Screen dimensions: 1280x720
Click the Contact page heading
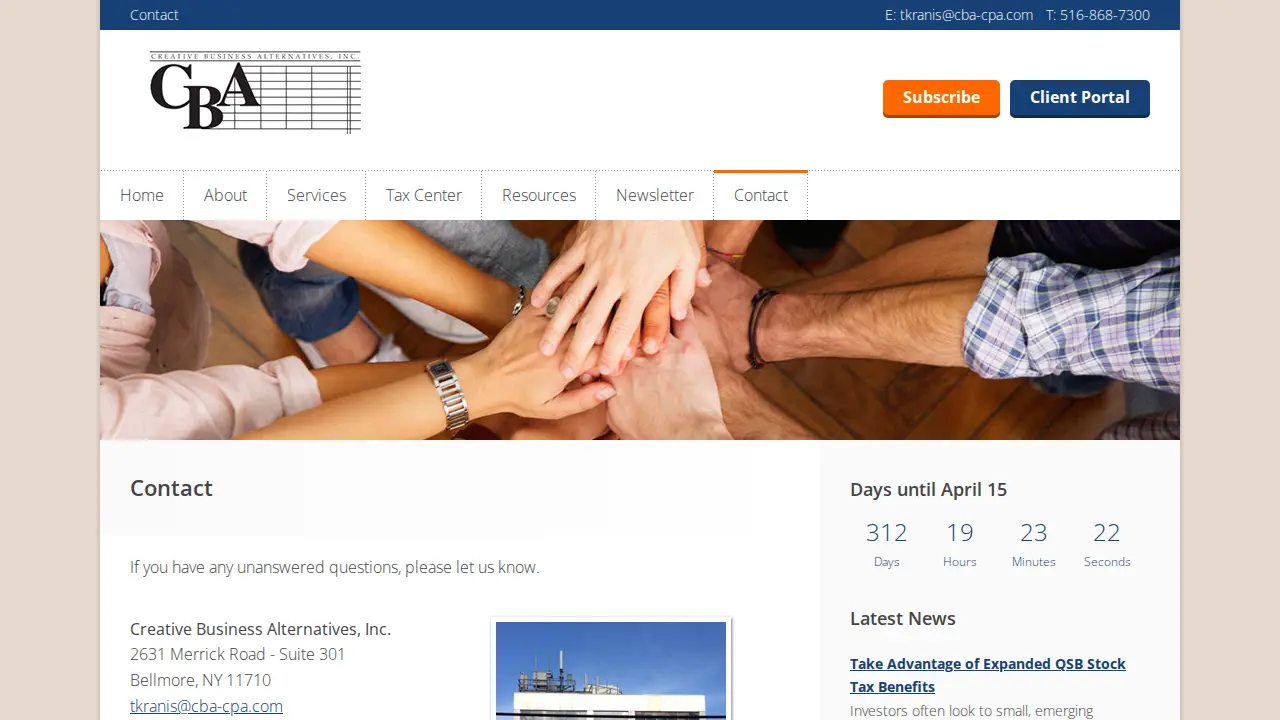pyautogui.click(x=171, y=488)
